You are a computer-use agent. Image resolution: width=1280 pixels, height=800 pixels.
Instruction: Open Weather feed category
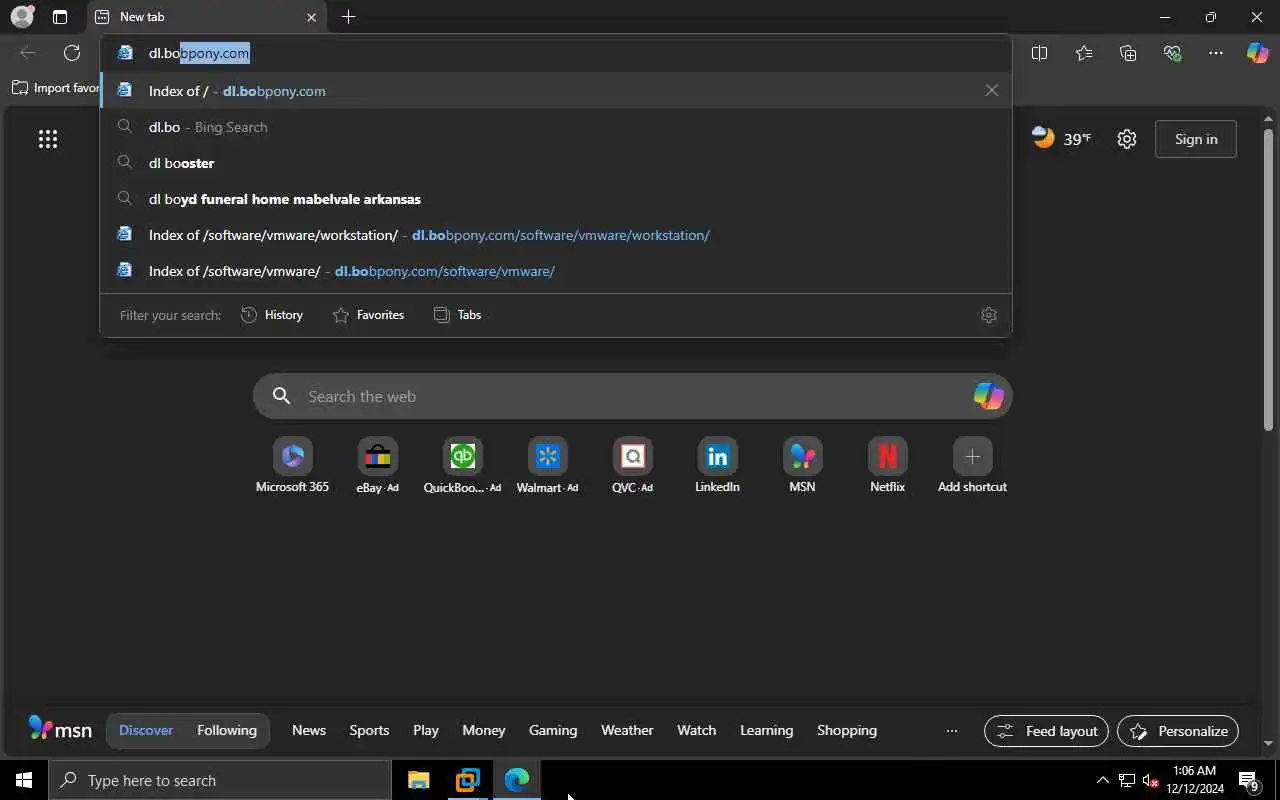(627, 731)
